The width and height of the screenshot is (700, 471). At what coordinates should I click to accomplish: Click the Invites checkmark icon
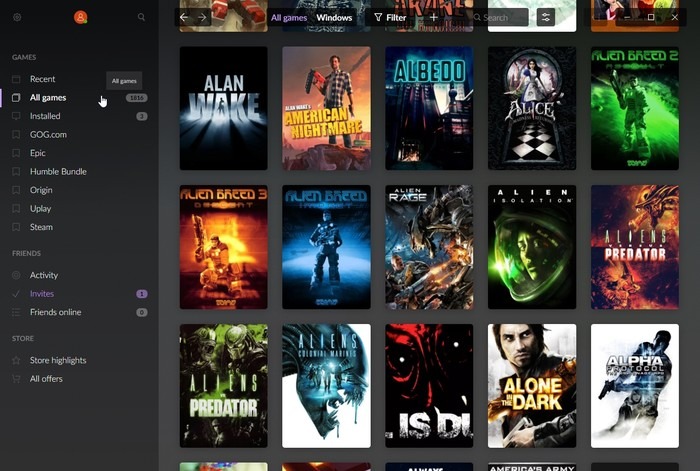point(16,294)
